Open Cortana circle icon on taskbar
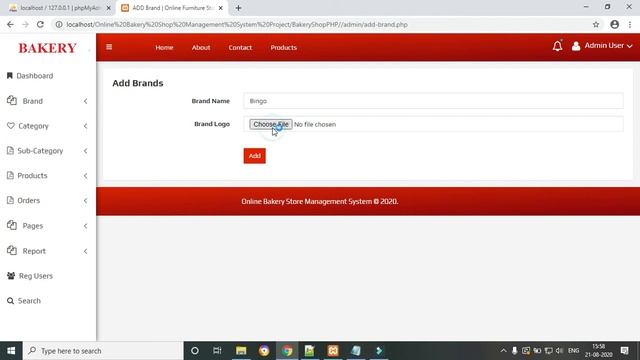 click(x=195, y=351)
